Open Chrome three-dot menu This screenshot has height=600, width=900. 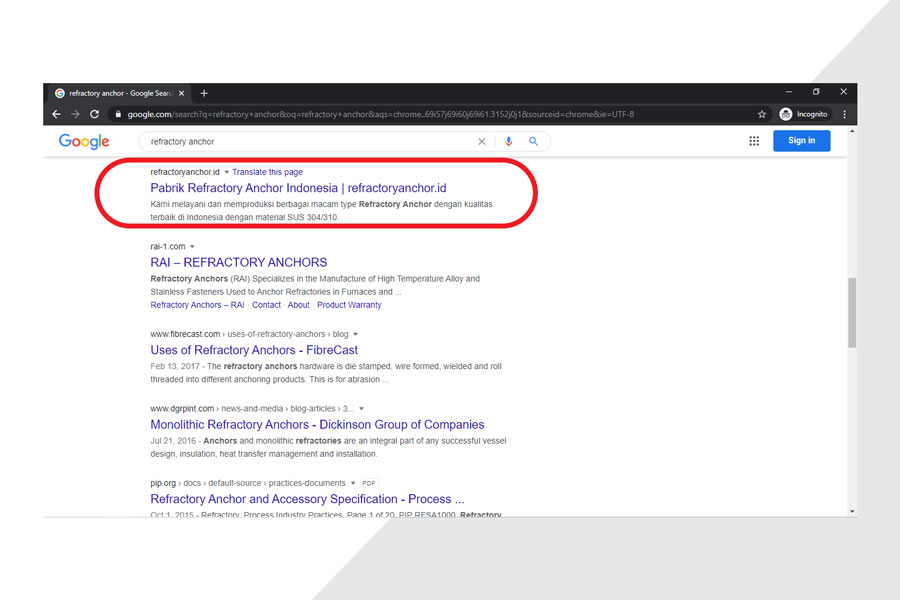[844, 114]
